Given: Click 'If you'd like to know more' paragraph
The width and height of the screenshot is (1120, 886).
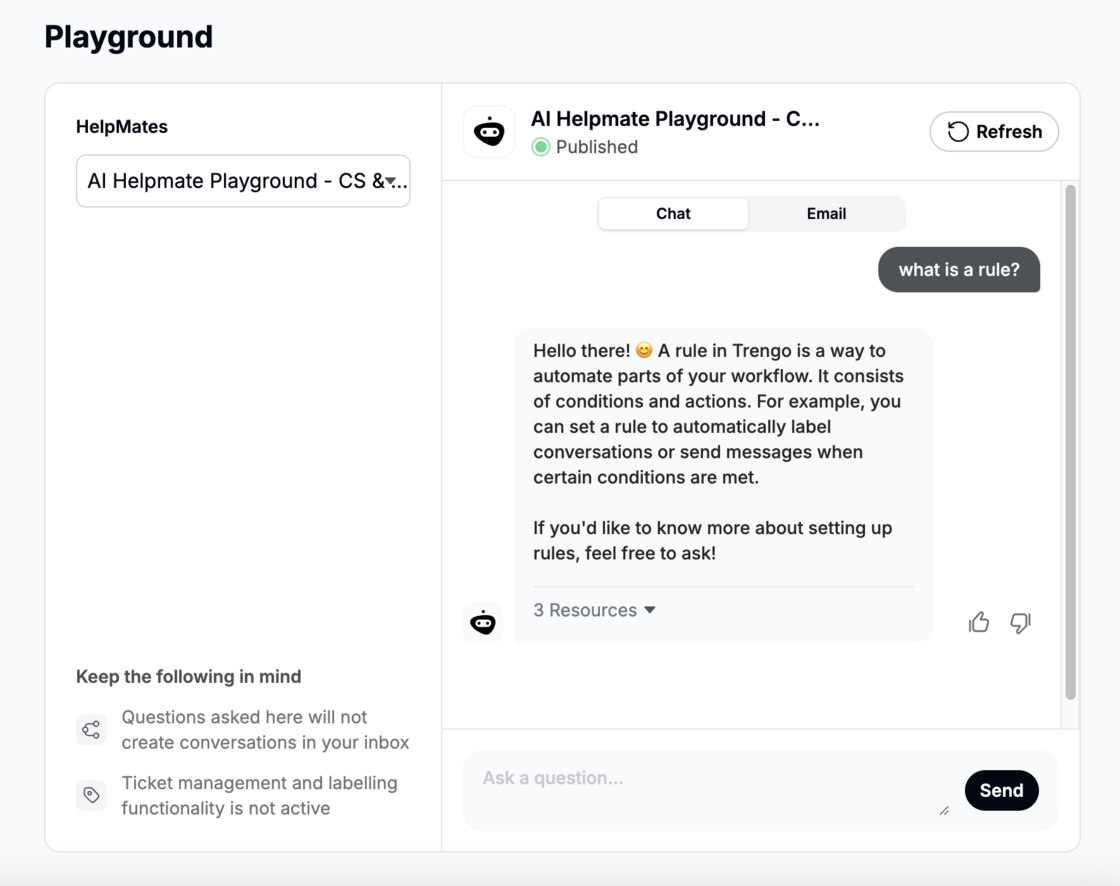Looking at the screenshot, I should [x=712, y=540].
